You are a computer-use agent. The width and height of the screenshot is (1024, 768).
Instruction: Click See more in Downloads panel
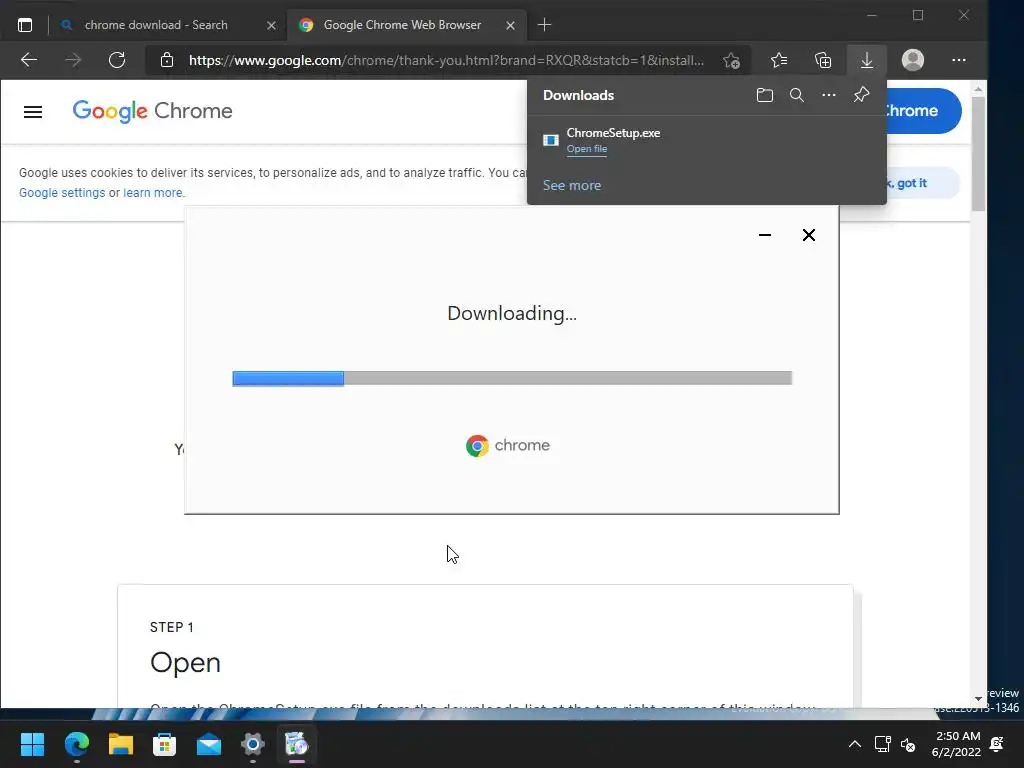point(571,185)
